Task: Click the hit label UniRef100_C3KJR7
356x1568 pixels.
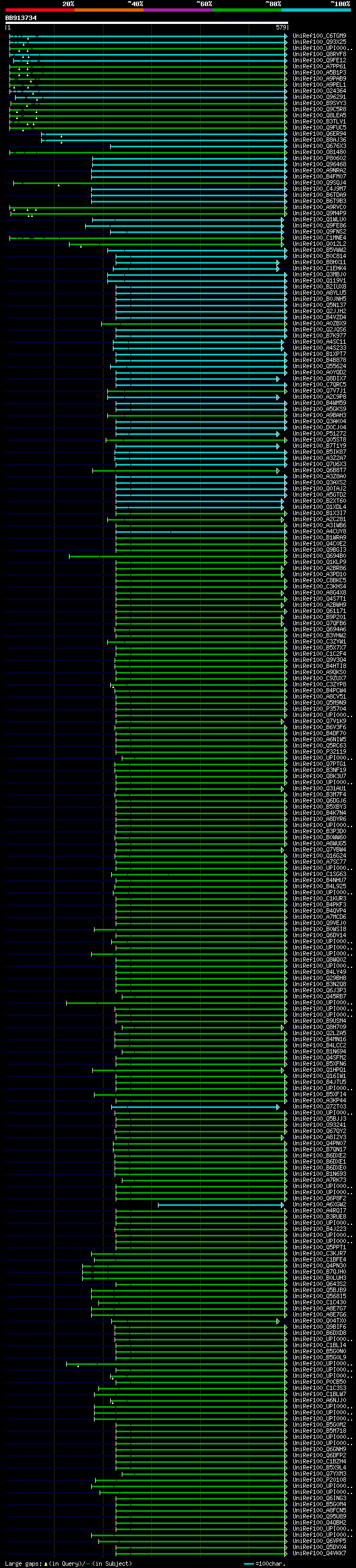Action: point(319,1253)
